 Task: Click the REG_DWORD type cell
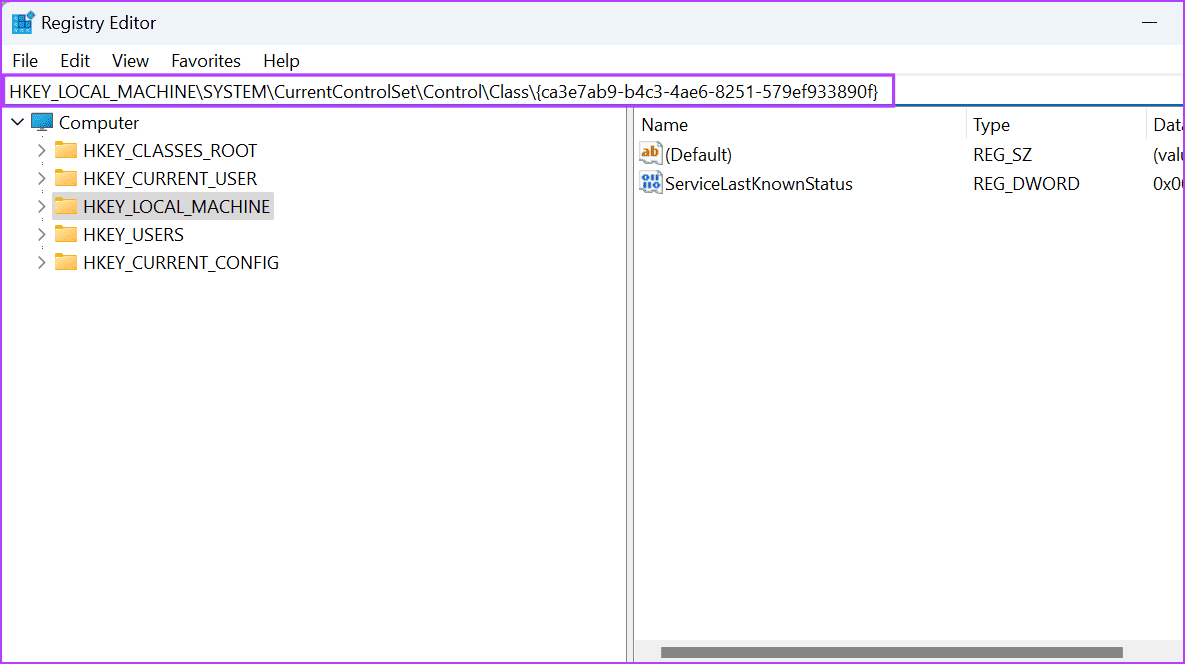tap(1026, 184)
